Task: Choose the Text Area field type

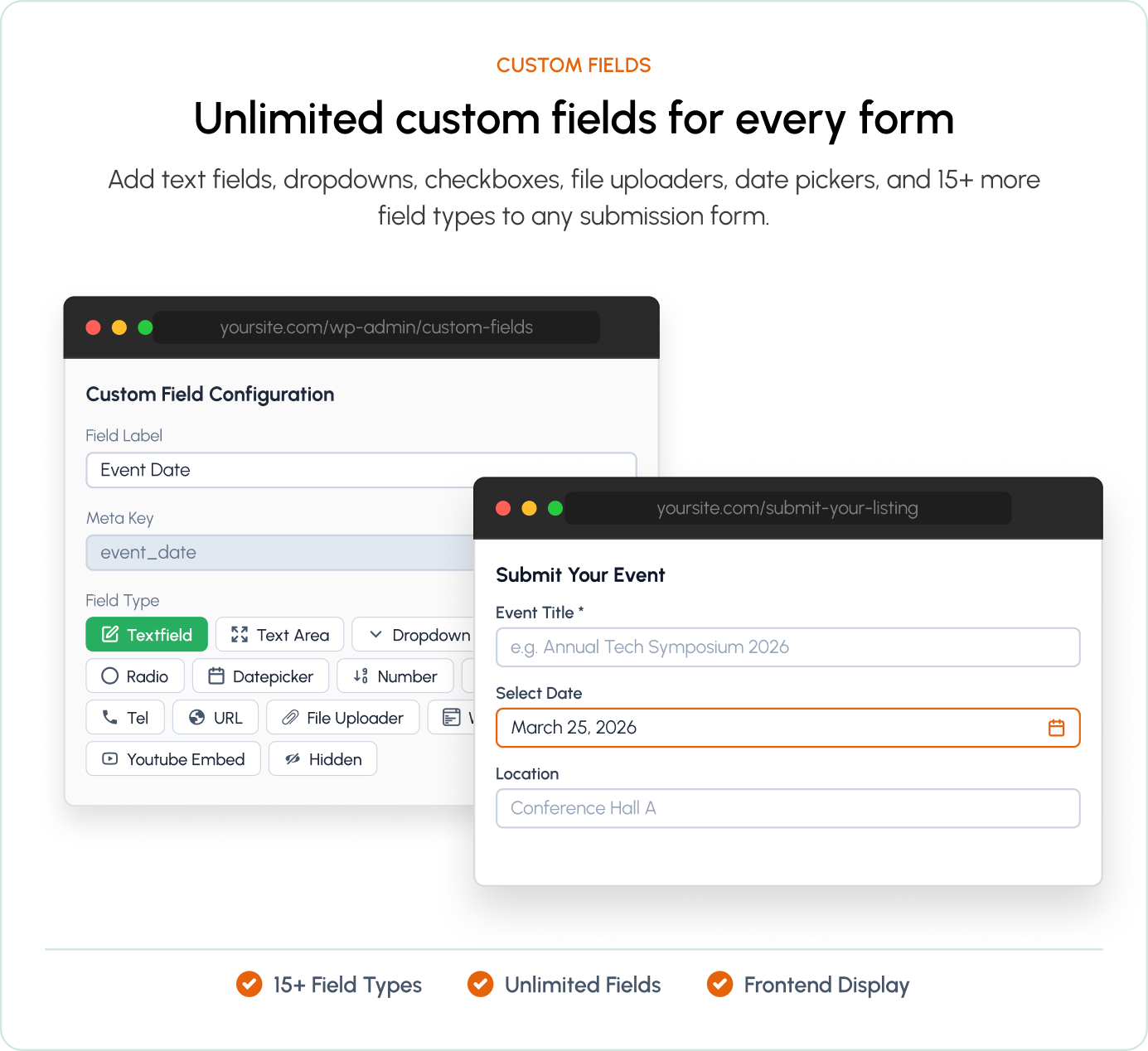Action: (x=280, y=635)
